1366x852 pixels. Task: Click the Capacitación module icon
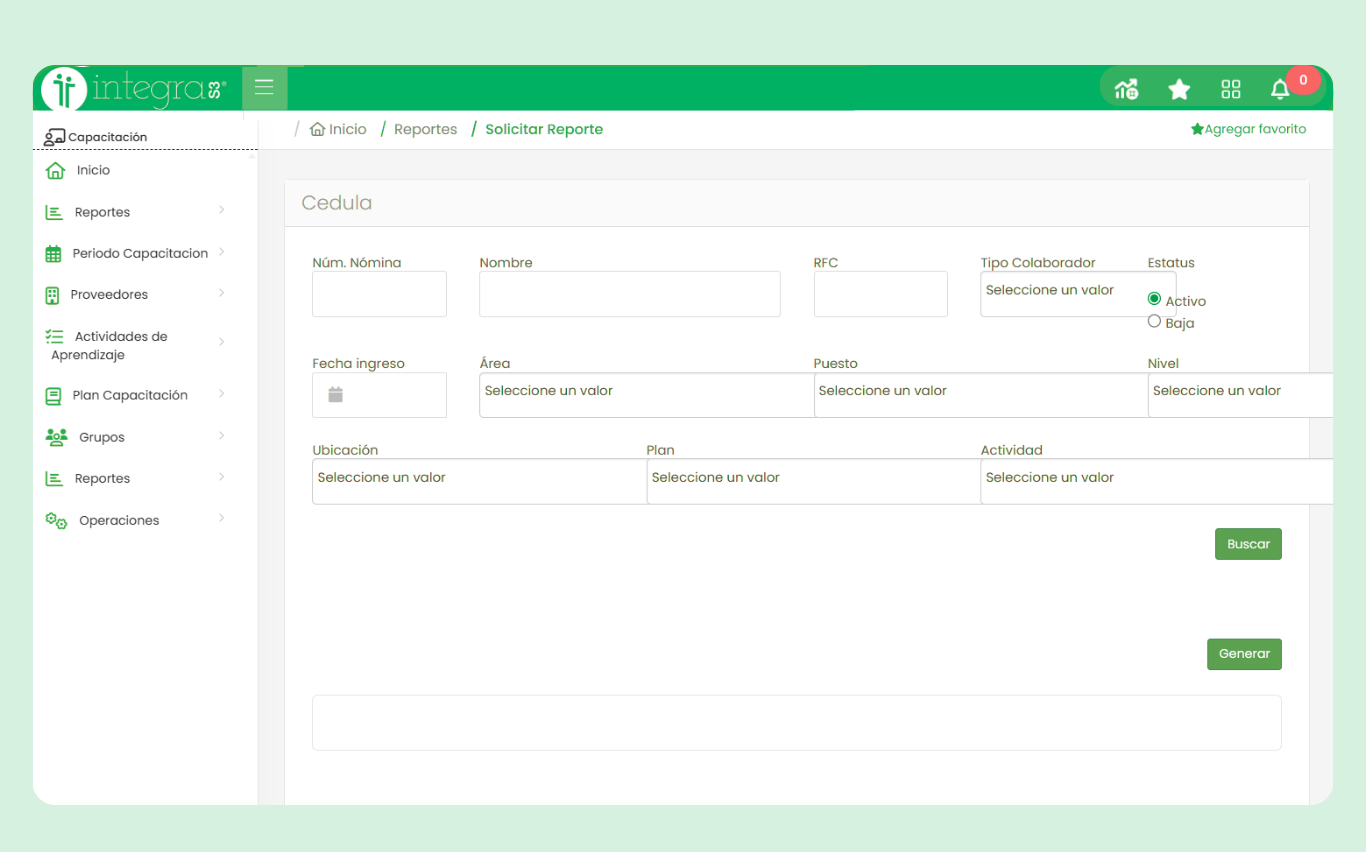tap(55, 137)
